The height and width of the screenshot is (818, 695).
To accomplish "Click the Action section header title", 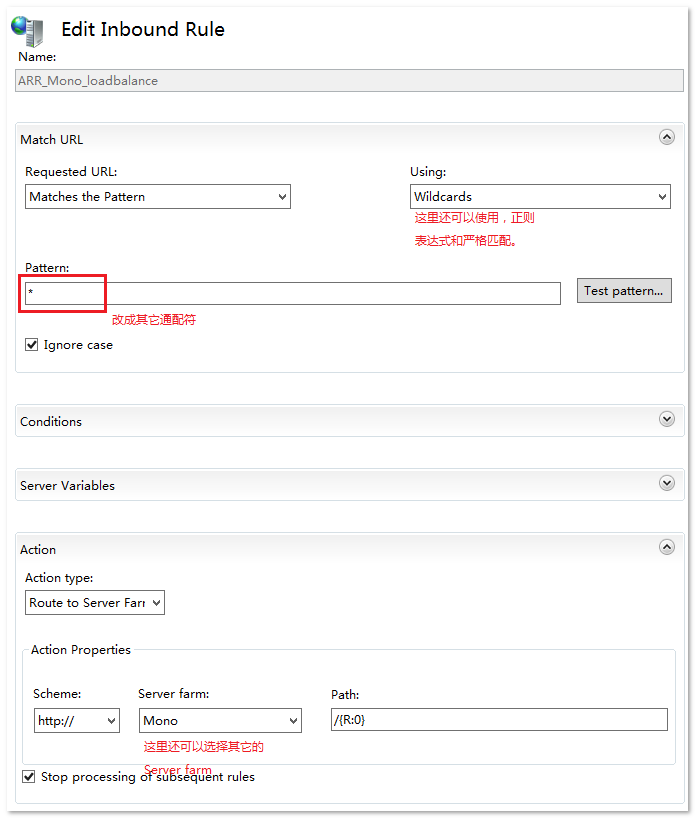I will coord(38,549).
